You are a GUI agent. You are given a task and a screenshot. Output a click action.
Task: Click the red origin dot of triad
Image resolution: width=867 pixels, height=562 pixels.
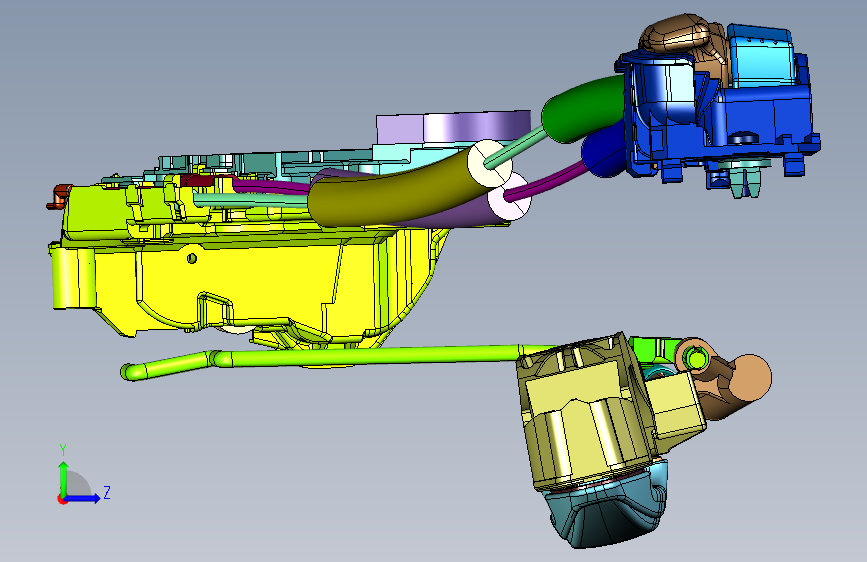(x=62, y=499)
